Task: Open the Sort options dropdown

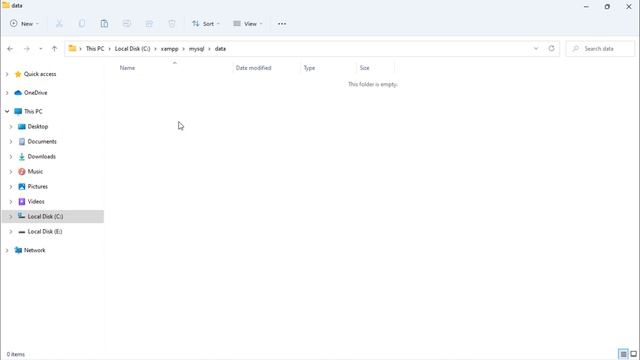Action: [x=206, y=24]
